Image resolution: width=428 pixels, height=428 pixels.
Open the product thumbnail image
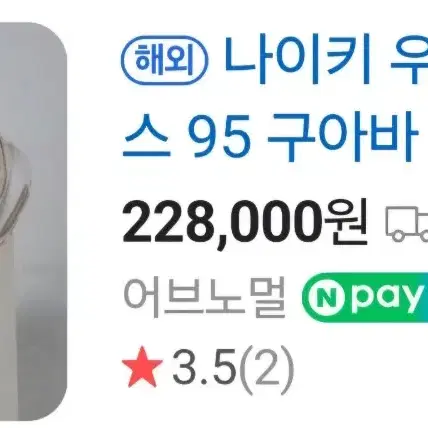pos(33,222)
